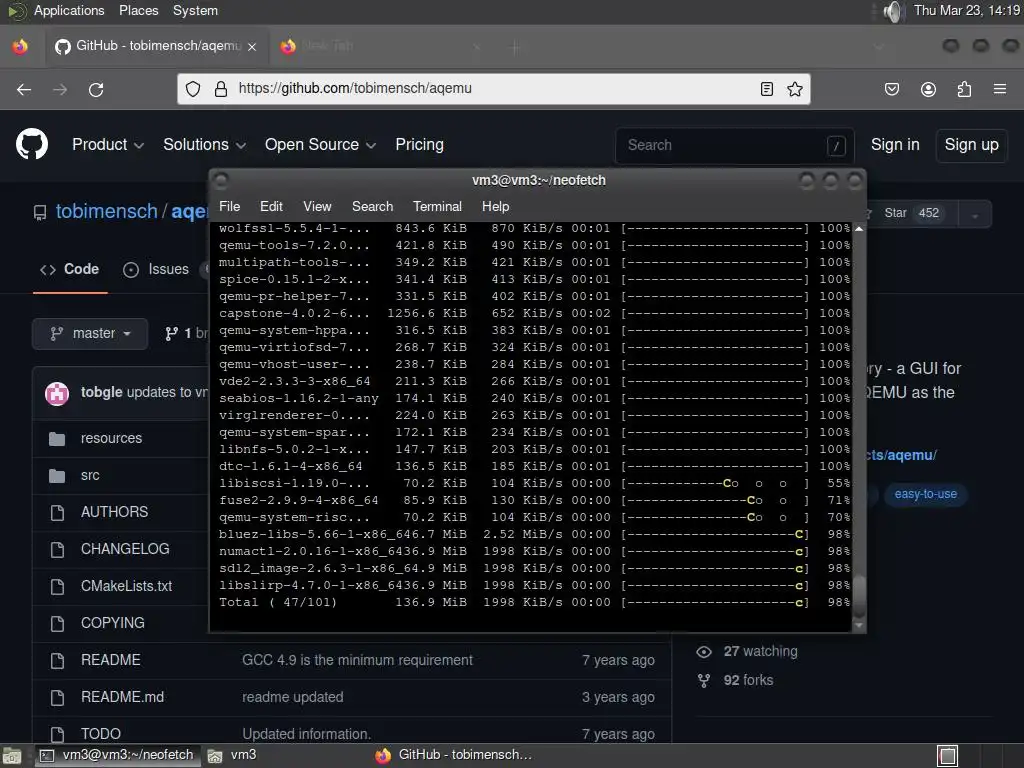
Task: Click Sign in link
Action: tap(895, 144)
